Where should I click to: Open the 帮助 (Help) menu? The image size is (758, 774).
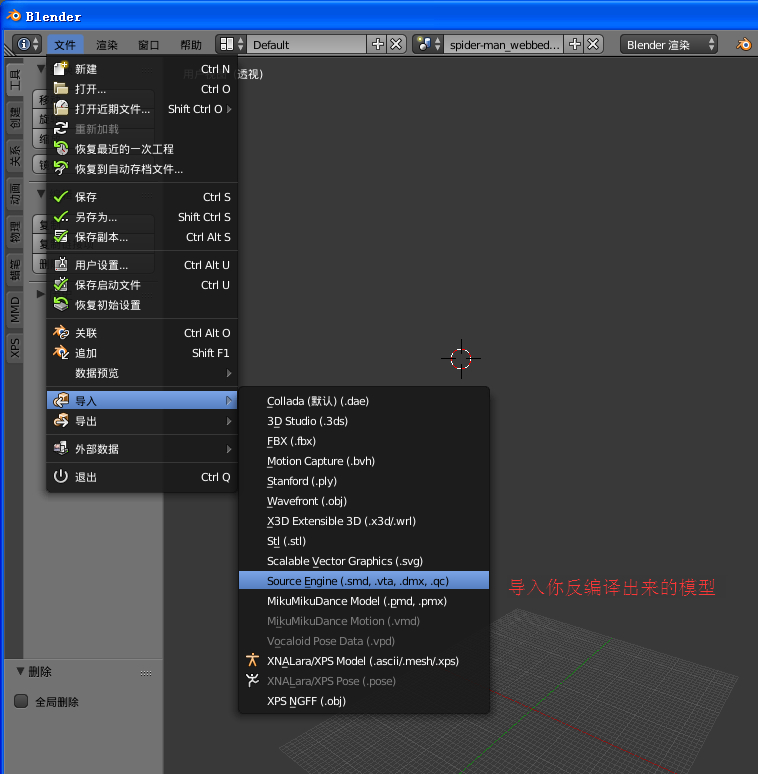[191, 45]
